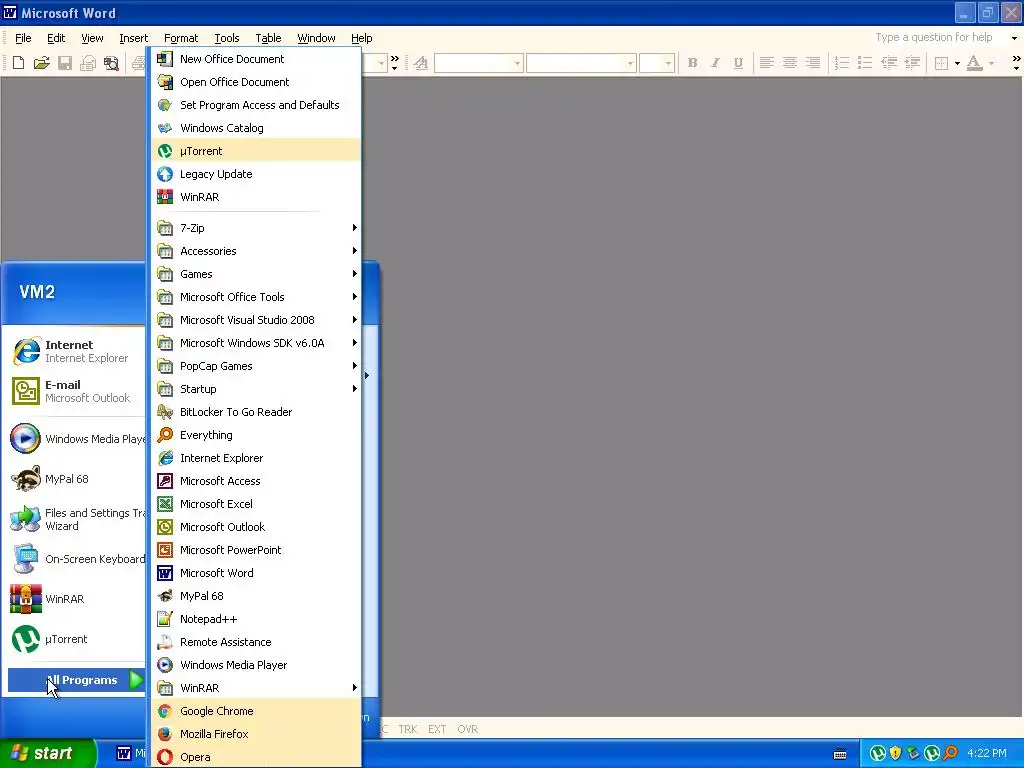Launch Mozilla Firefox from programs list
The image size is (1024, 768).
point(256,734)
